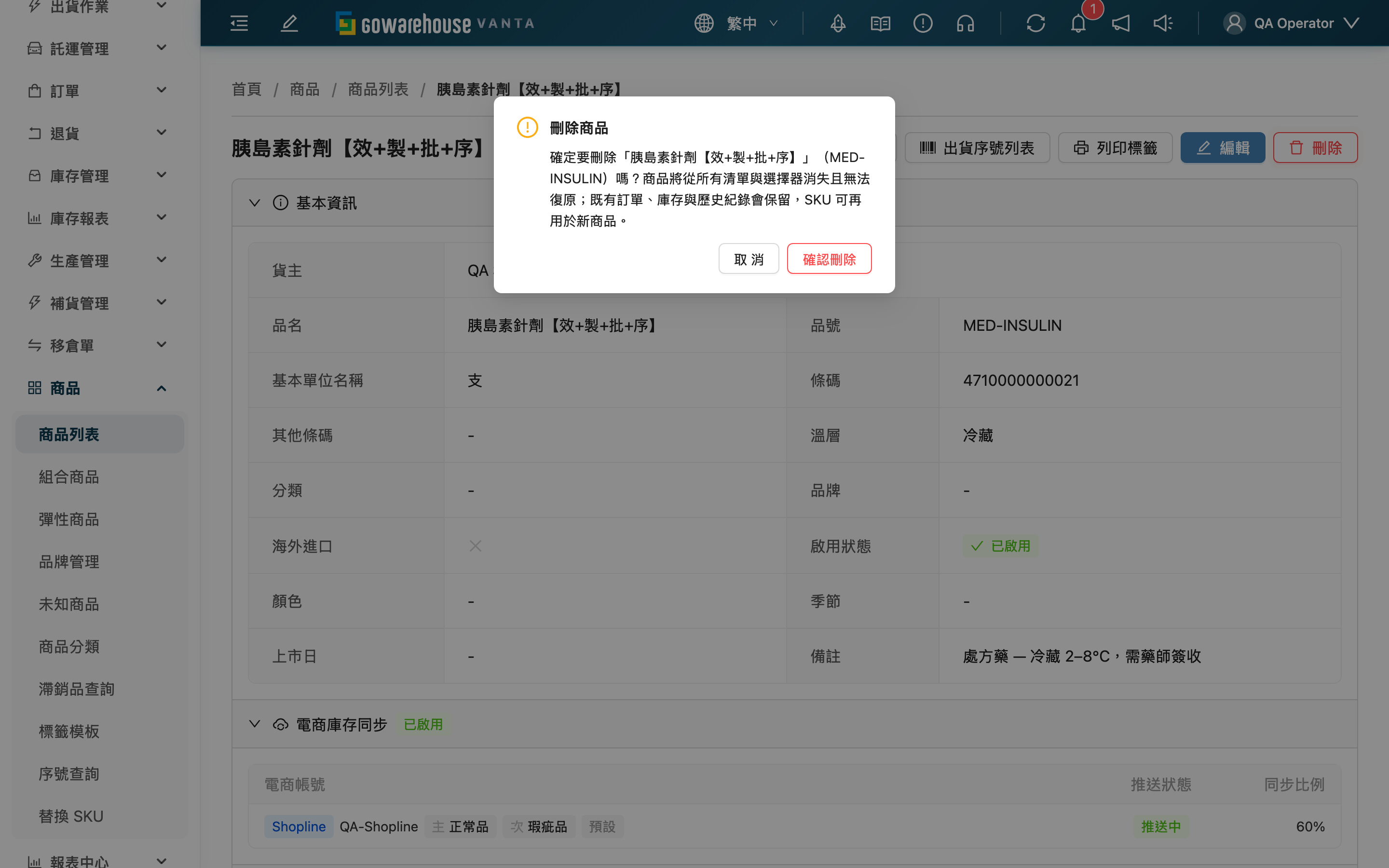This screenshot has width=1389, height=868.
Task: Go to 首頁 breadcrumb link
Action: pos(246,89)
